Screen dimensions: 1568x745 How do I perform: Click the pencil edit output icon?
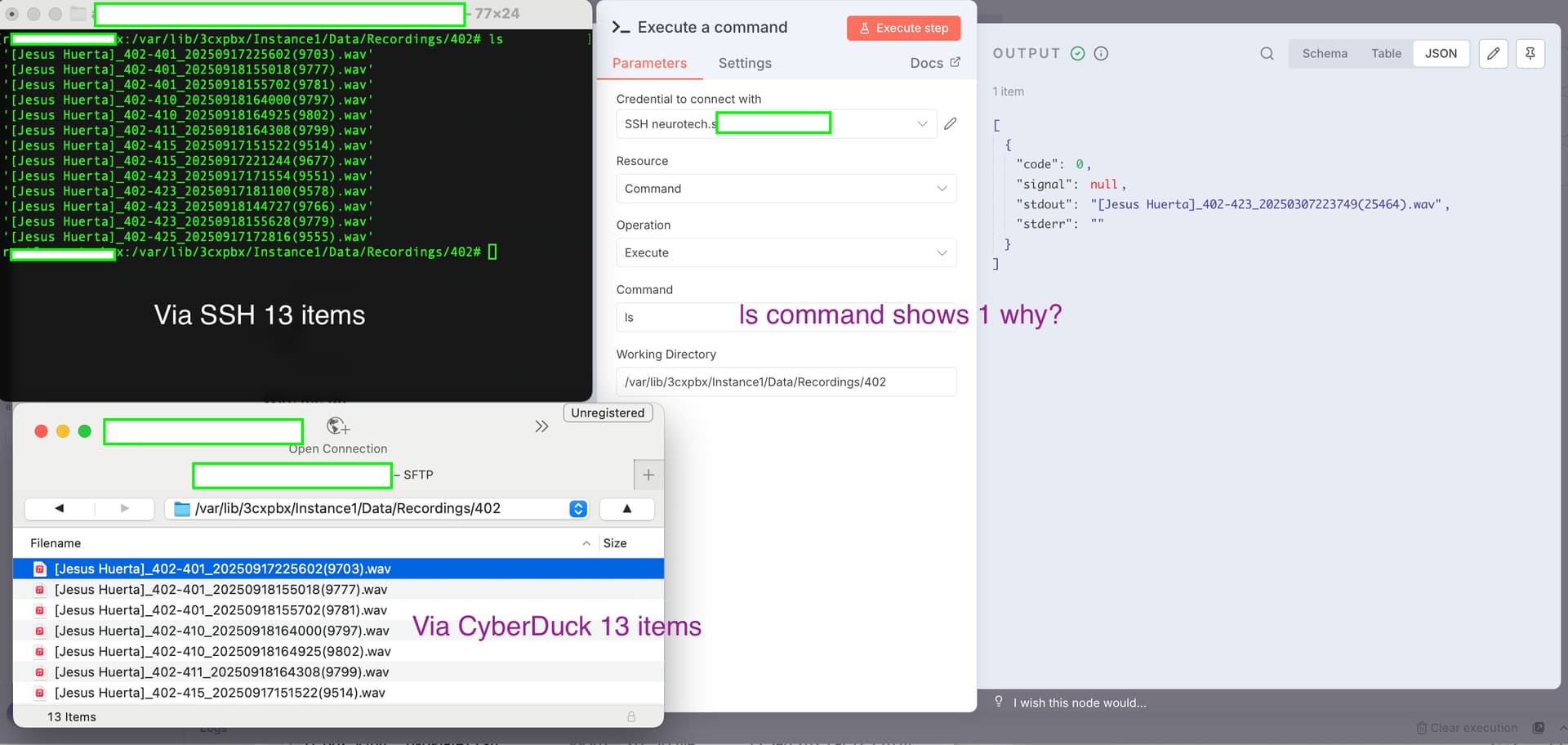(x=1493, y=54)
